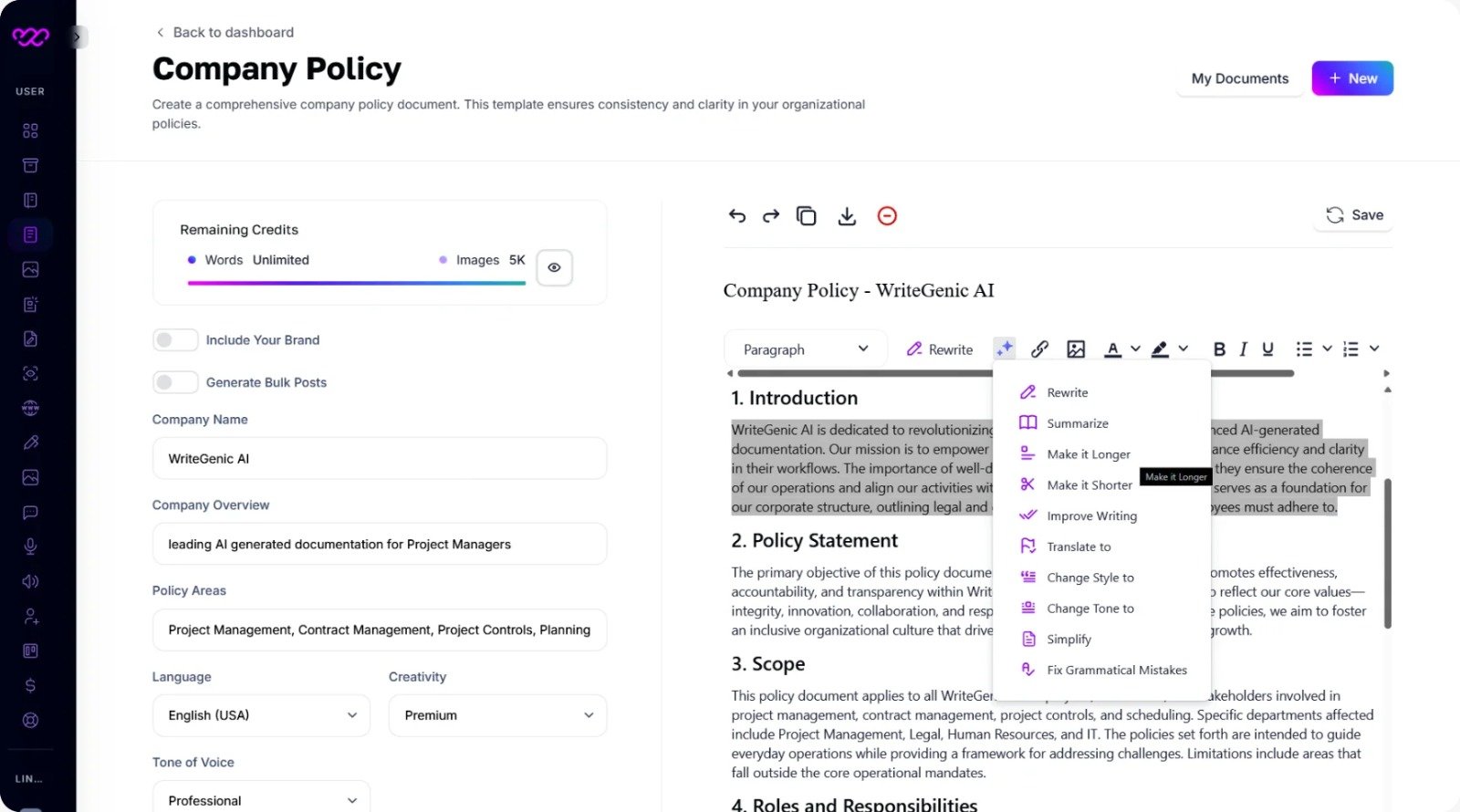Expand the highlight color chevron
Screen dimensions: 1460x812
pos(1184,349)
